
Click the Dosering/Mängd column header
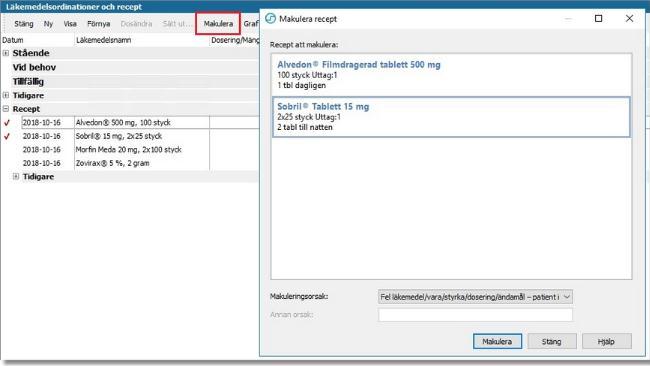(235, 40)
